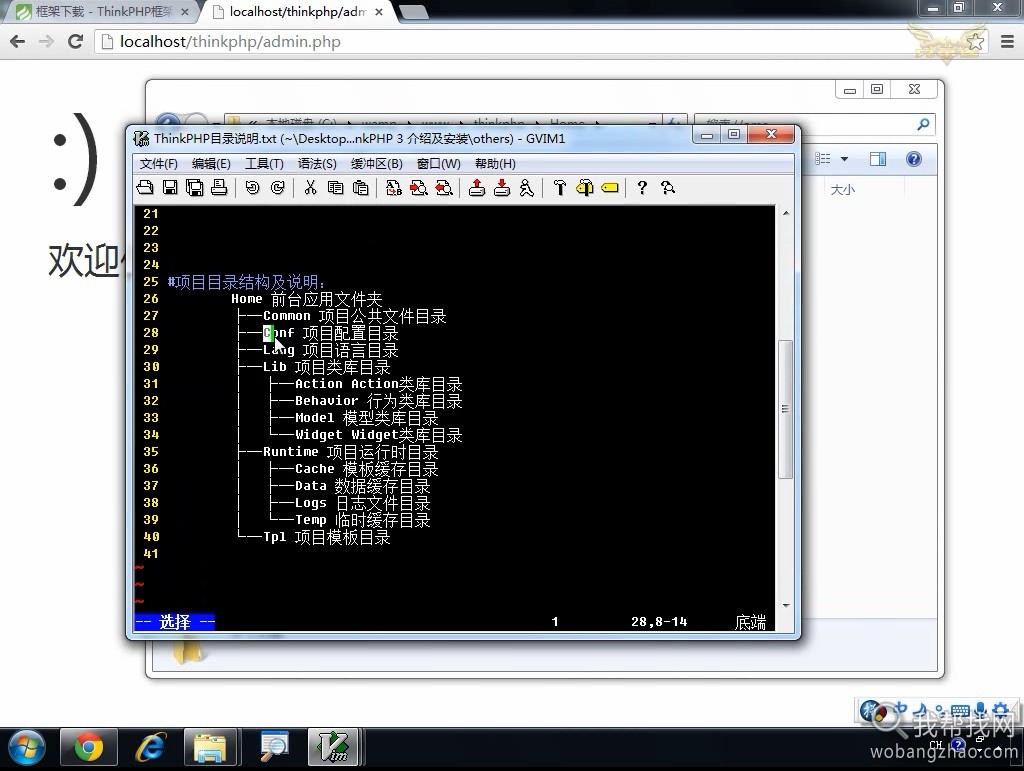Screen dimensions: 1024x771
Task: Open the 语法(S) menu in GVim
Action: point(317,164)
